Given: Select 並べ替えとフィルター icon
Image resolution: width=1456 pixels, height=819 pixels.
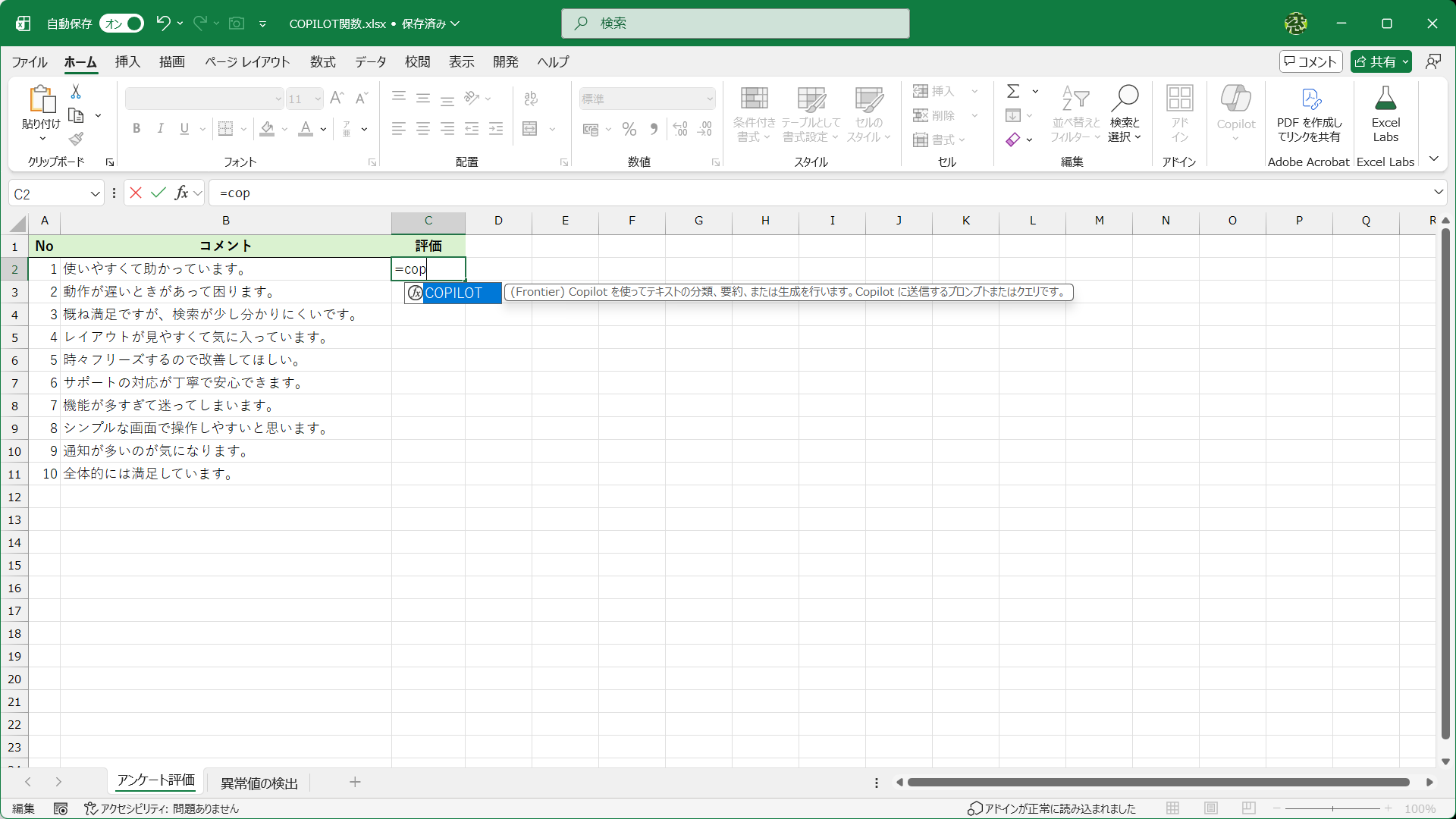Looking at the screenshot, I should point(1075,114).
